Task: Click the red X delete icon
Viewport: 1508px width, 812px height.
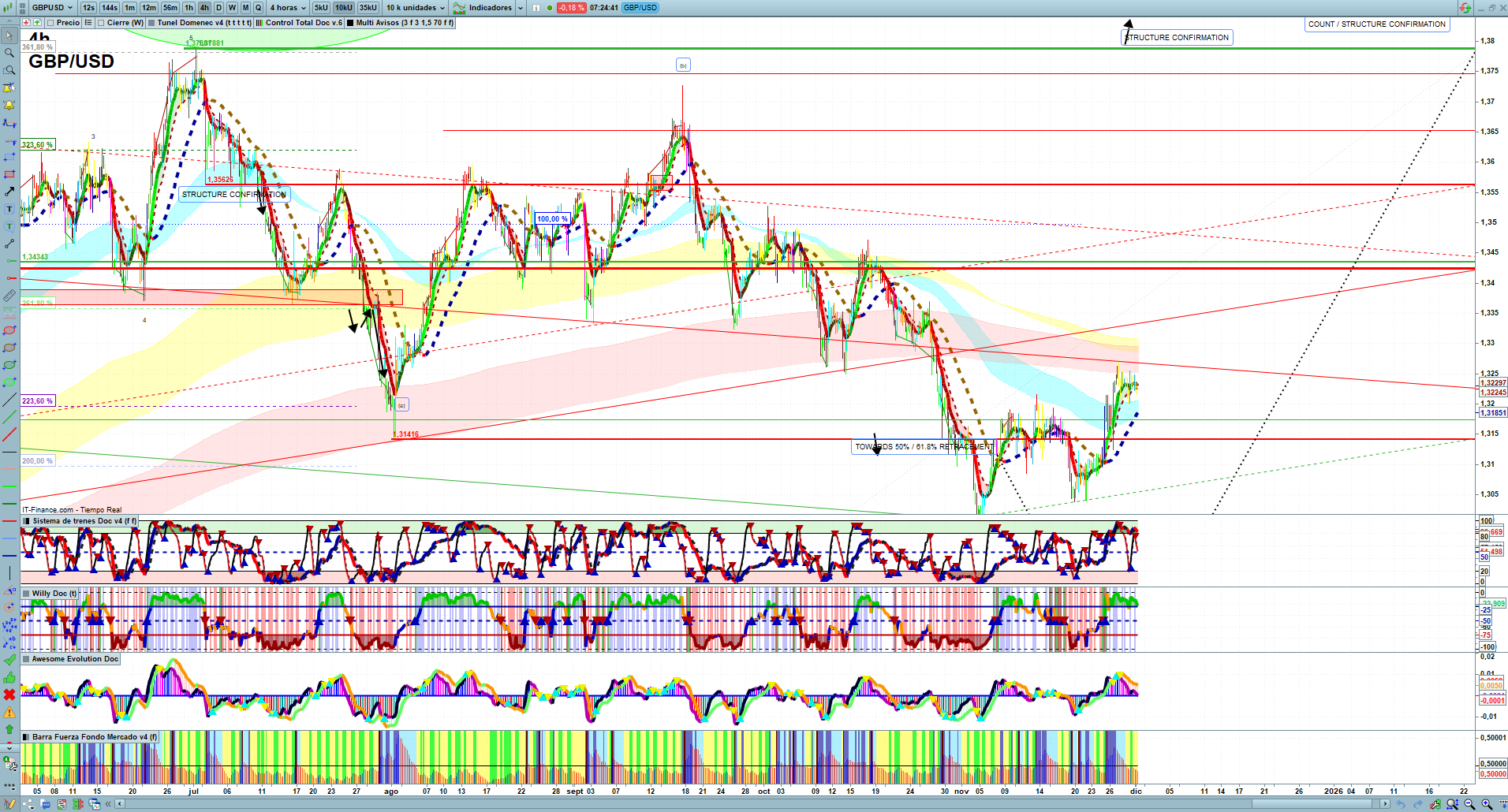Action: [9, 695]
